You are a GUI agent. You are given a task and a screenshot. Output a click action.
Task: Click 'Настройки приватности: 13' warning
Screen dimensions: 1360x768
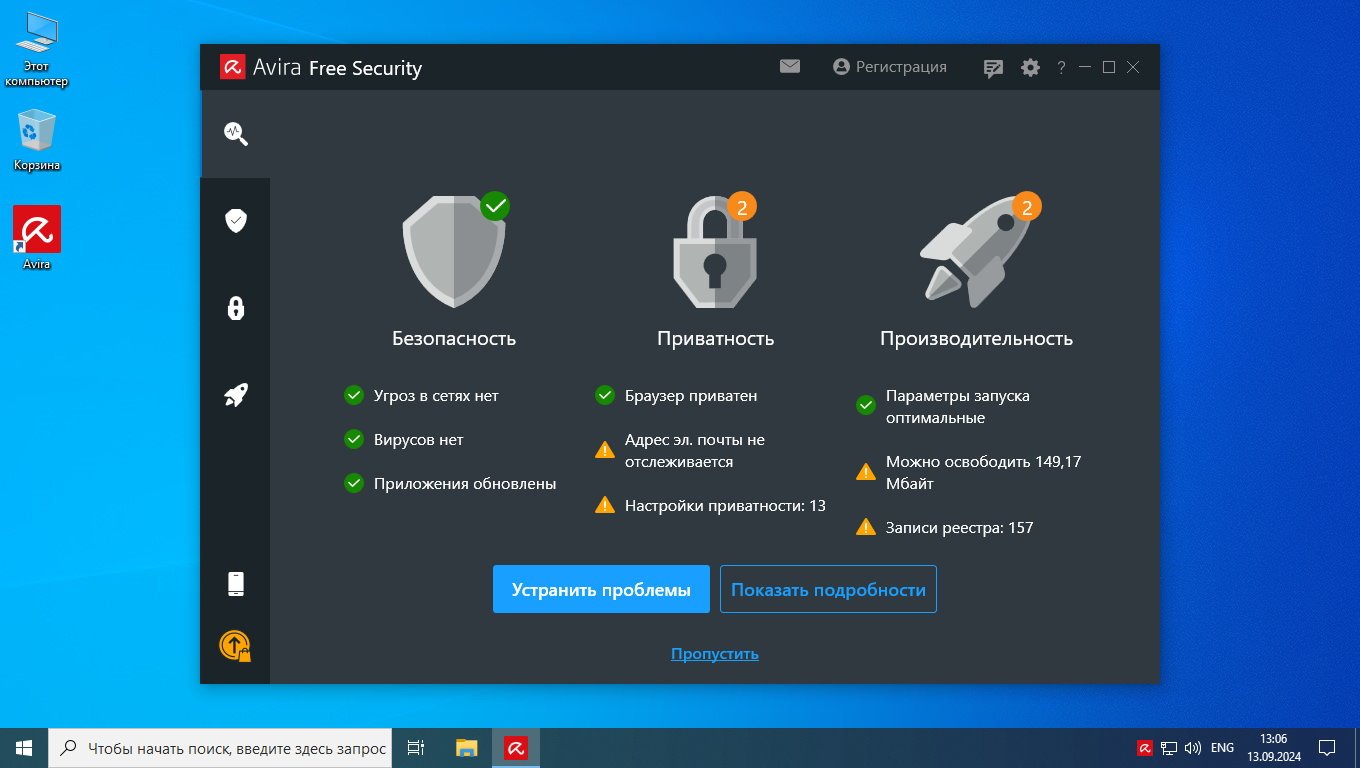tap(710, 506)
